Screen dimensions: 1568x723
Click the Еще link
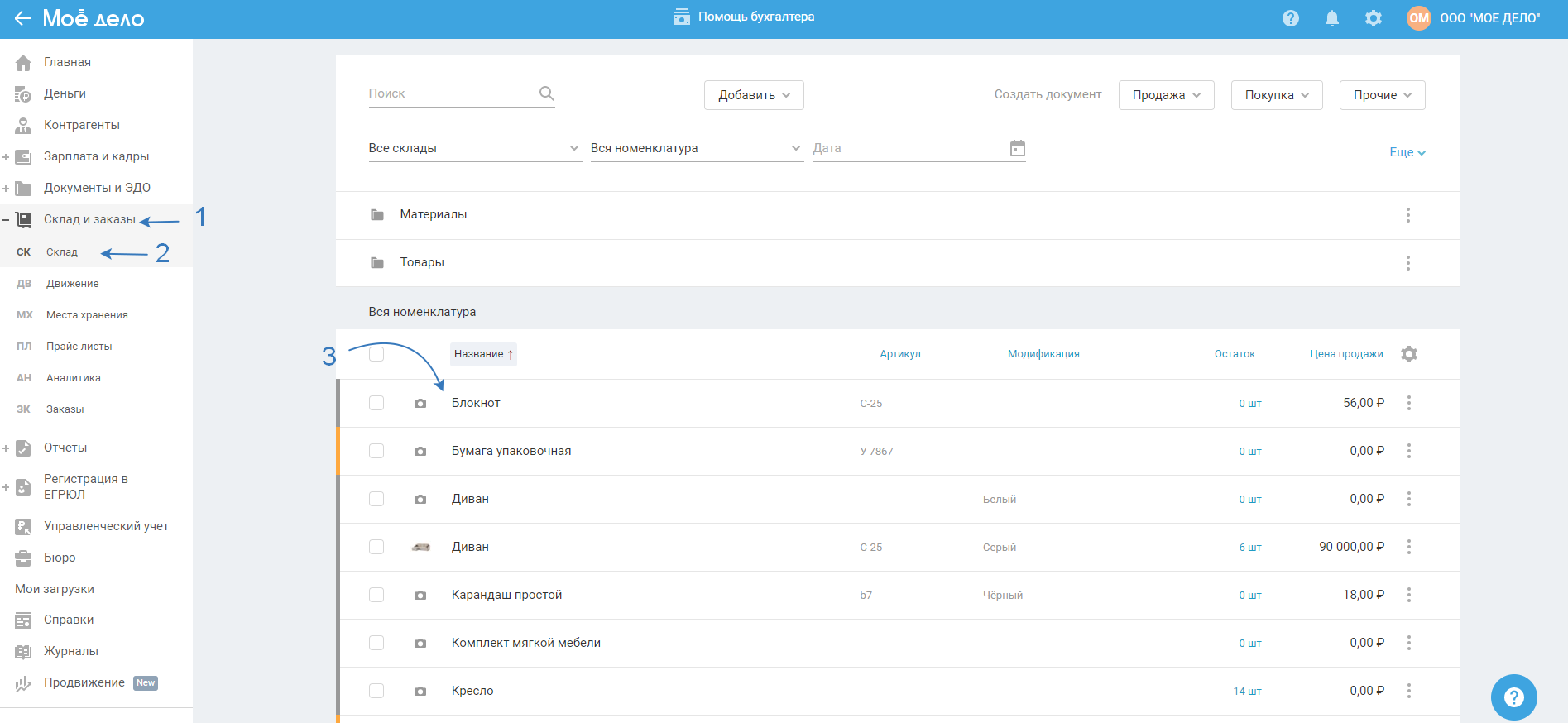(x=1407, y=152)
